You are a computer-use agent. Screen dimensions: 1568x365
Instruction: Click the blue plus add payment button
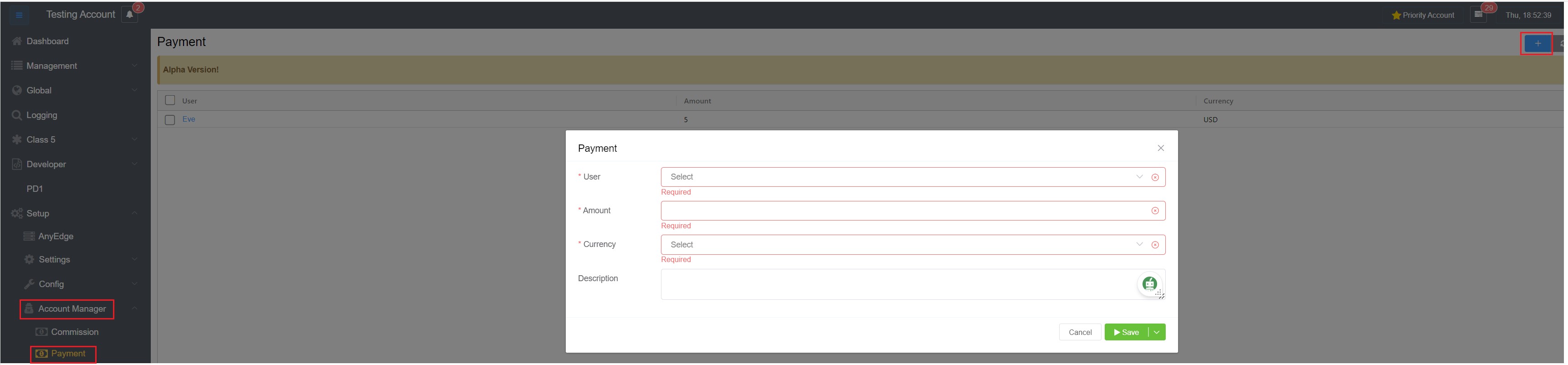tap(1537, 43)
